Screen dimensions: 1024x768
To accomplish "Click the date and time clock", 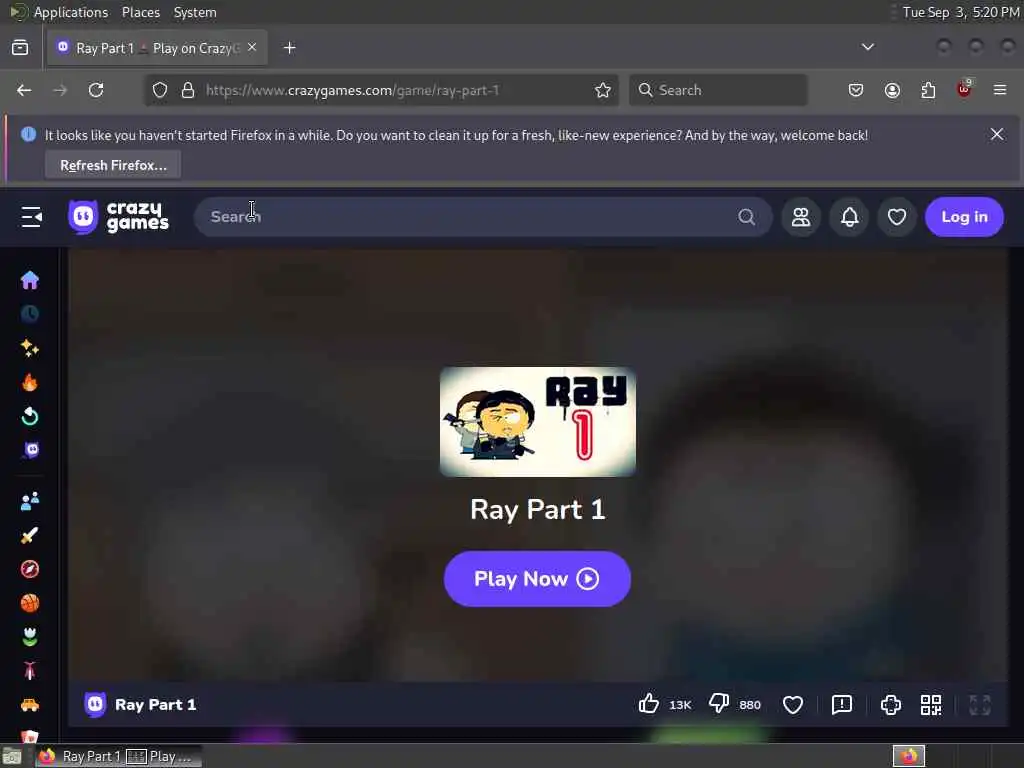I will coord(960,12).
